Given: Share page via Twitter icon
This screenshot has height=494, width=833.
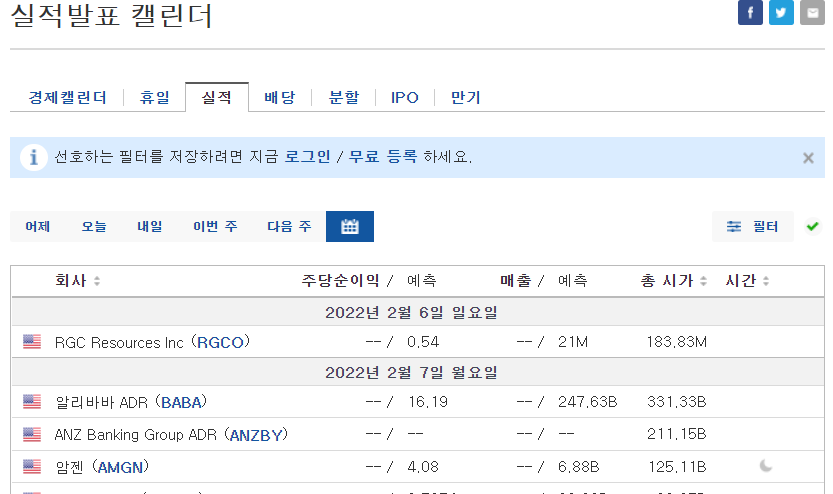Looking at the screenshot, I should pyautogui.click(x=781, y=12).
